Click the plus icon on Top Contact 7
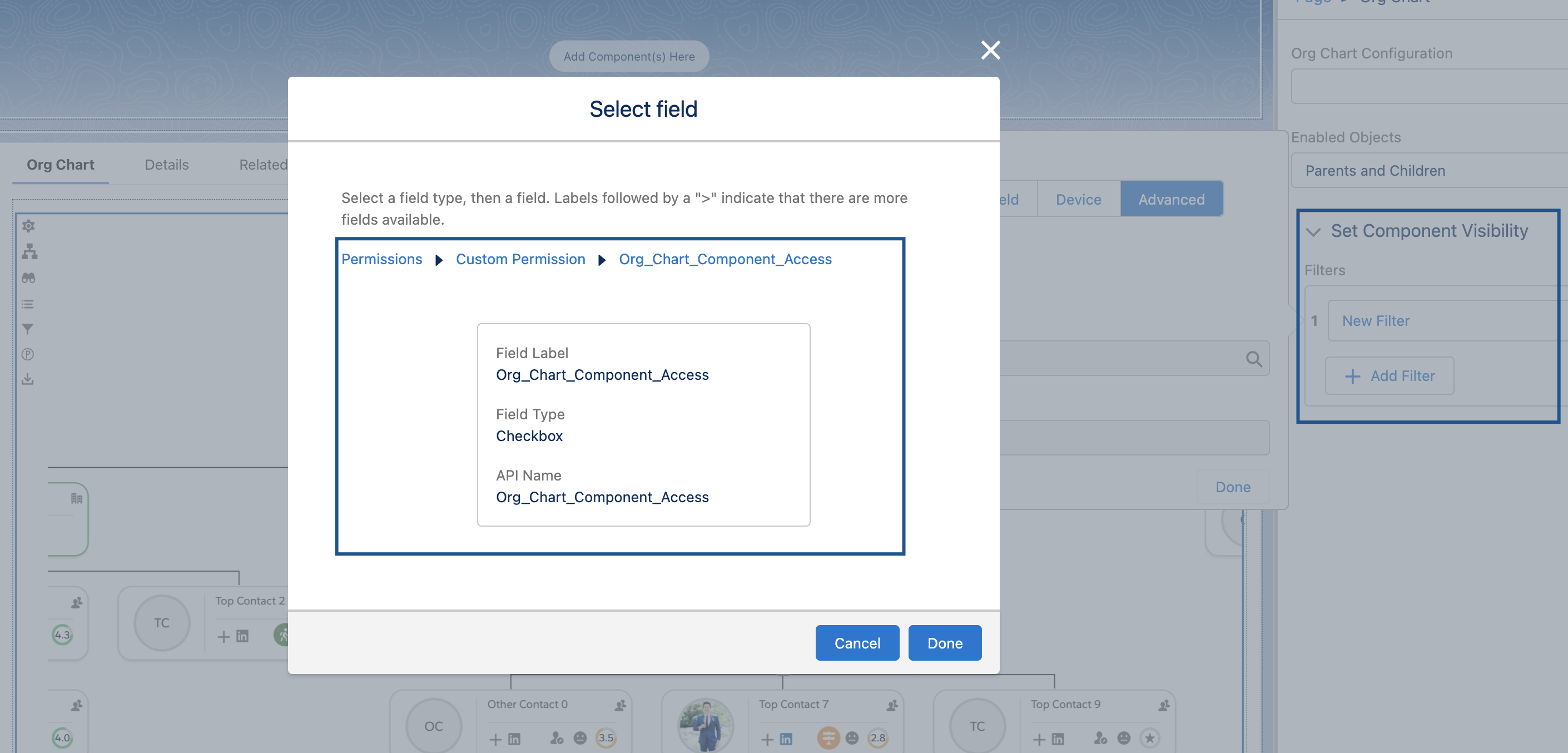The width and height of the screenshot is (1568, 753). pos(767,739)
